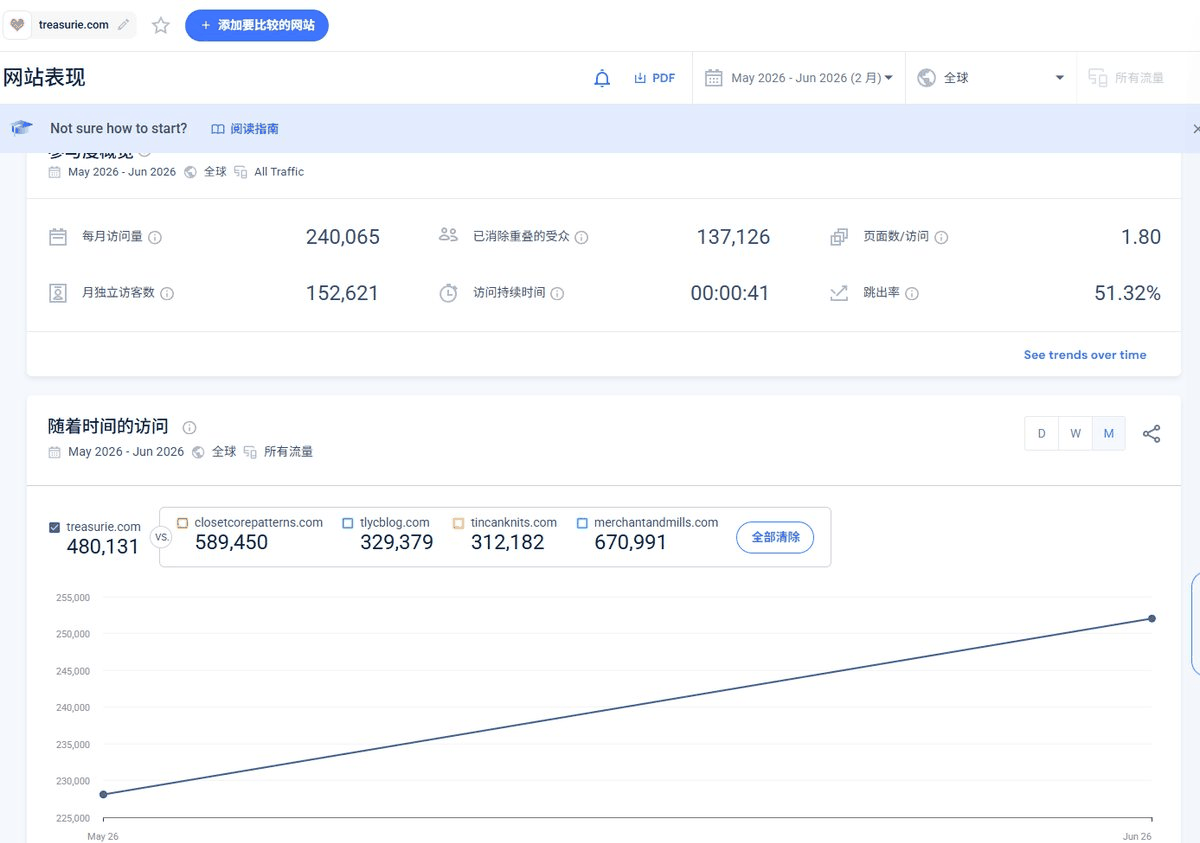The height and width of the screenshot is (843, 1200).
Task: Click the treasurie.com heart favicon
Action: click(17, 25)
